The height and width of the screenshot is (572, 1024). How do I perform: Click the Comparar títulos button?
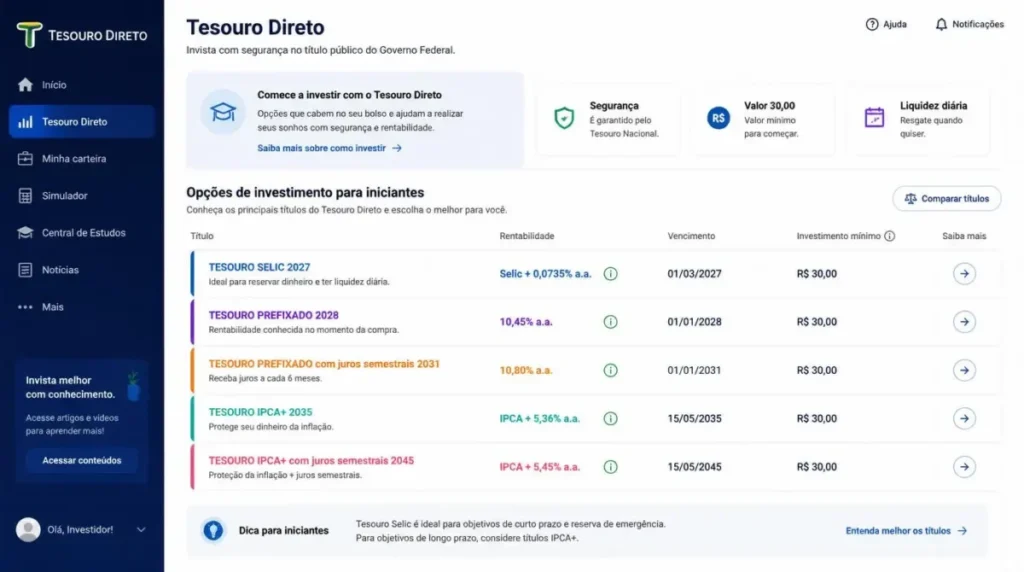tap(947, 199)
